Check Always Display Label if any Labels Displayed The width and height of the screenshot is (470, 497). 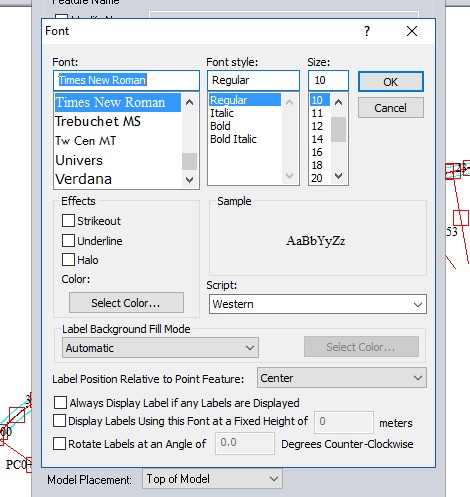tap(60, 402)
